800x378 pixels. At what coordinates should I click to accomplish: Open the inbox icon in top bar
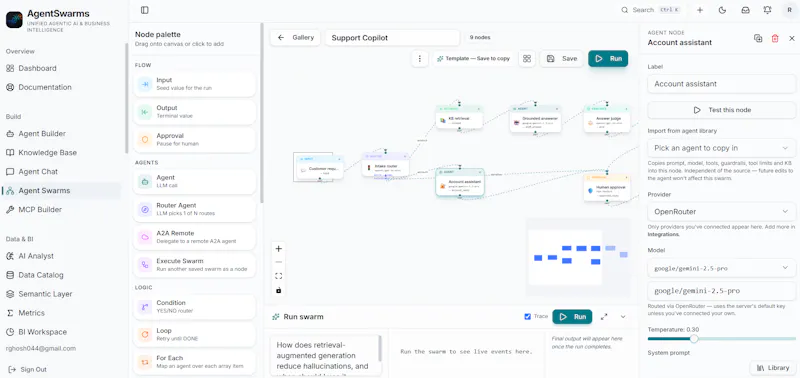(x=745, y=10)
